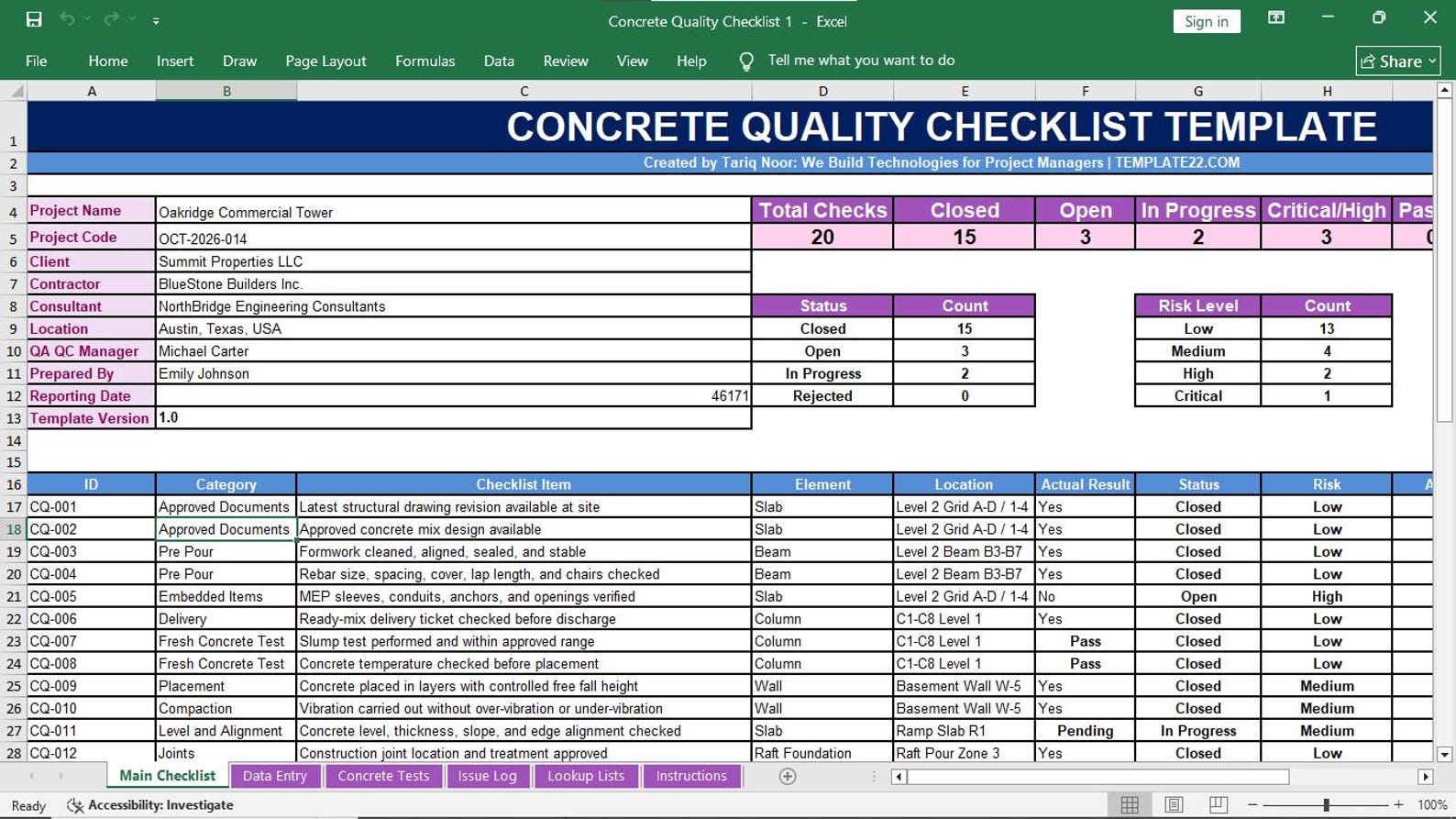Image resolution: width=1456 pixels, height=819 pixels.
Task: Click the Tell me what you want to do box
Action: pyautogui.click(x=861, y=61)
